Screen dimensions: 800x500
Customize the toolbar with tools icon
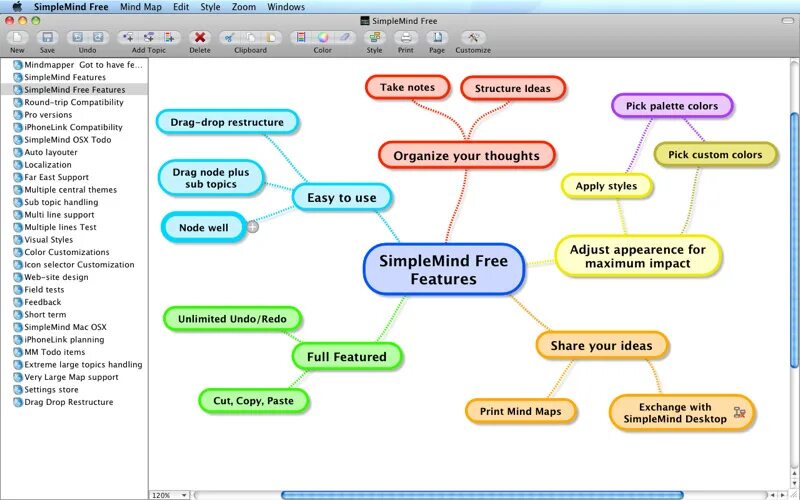pyautogui.click(x=473, y=37)
